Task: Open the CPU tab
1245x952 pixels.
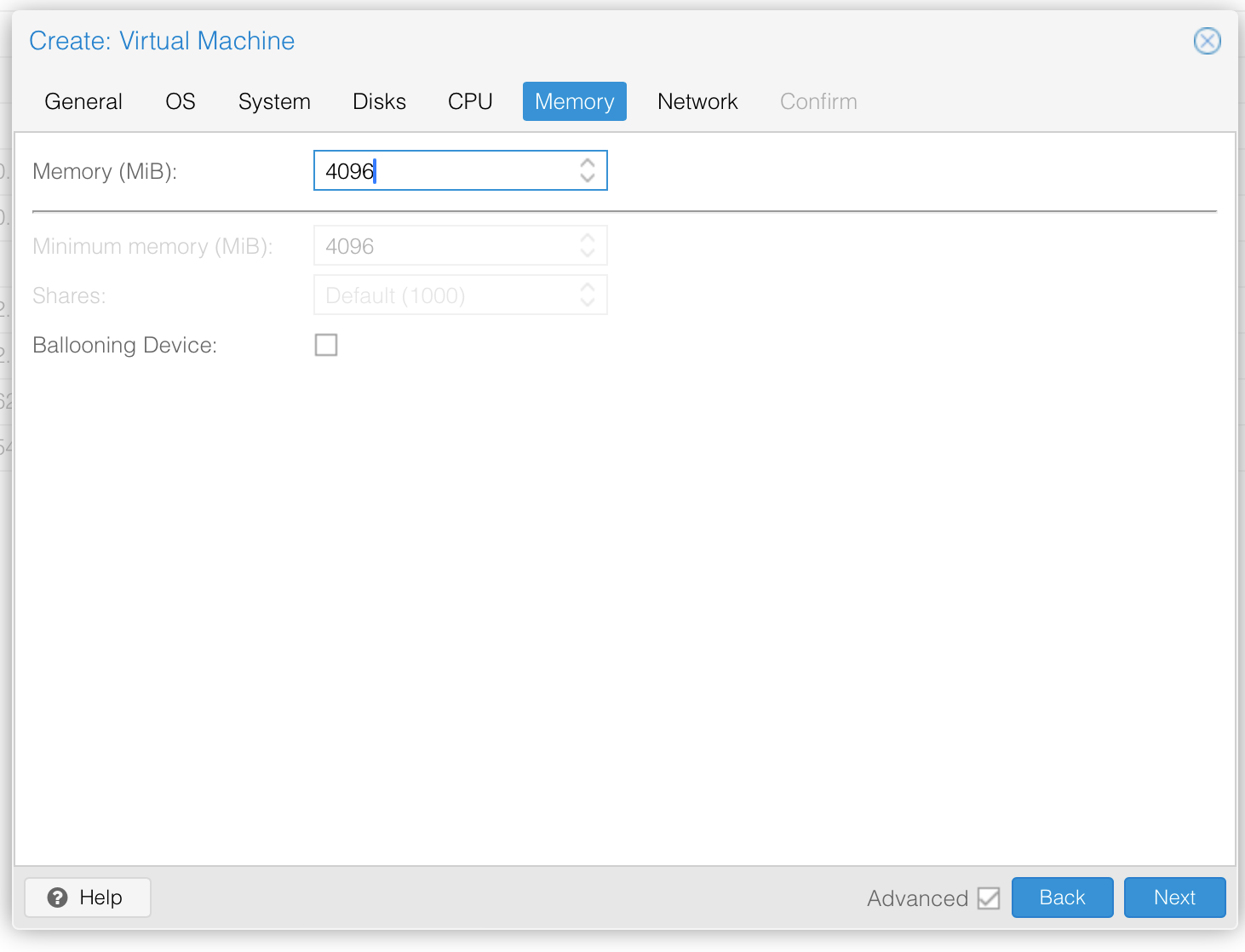Action: click(x=470, y=101)
